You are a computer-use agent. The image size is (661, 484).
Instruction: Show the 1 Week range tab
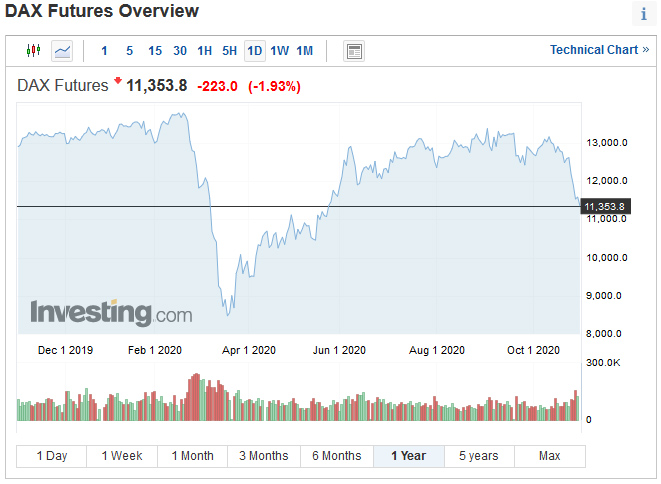click(122, 456)
